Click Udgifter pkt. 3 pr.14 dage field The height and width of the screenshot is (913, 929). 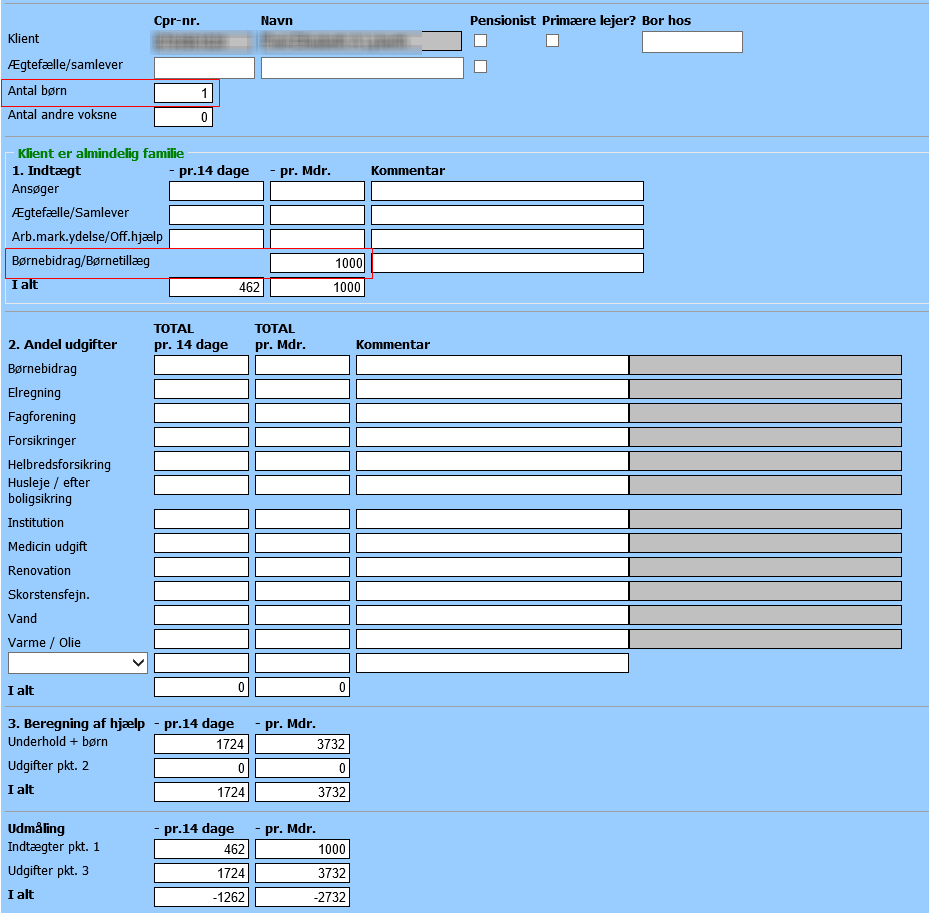pos(201,873)
